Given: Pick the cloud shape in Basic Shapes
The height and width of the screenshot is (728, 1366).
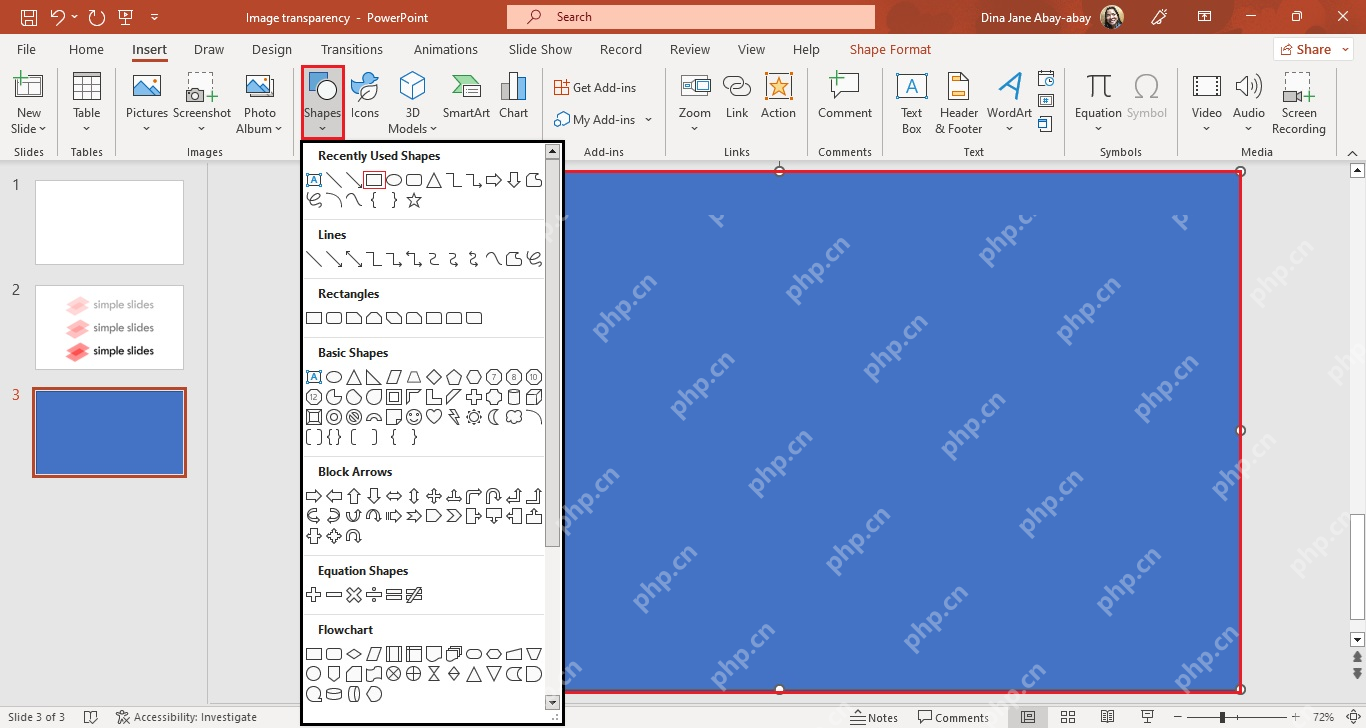Looking at the screenshot, I should 514,417.
